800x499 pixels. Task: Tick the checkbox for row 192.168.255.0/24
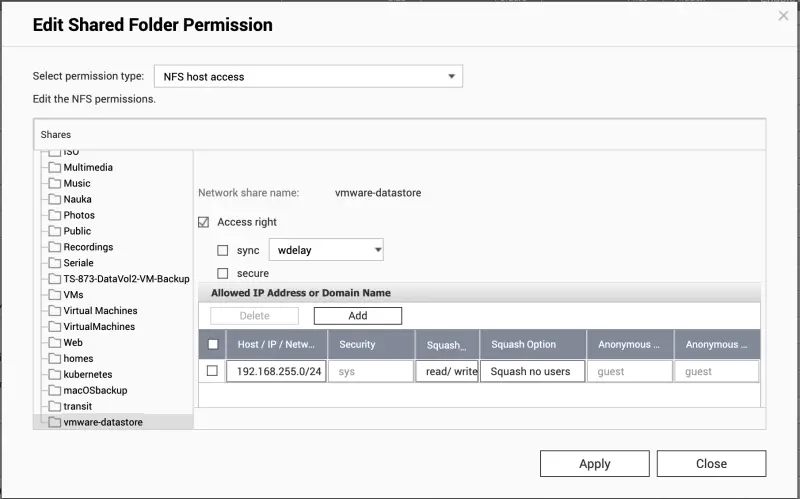pos(212,371)
